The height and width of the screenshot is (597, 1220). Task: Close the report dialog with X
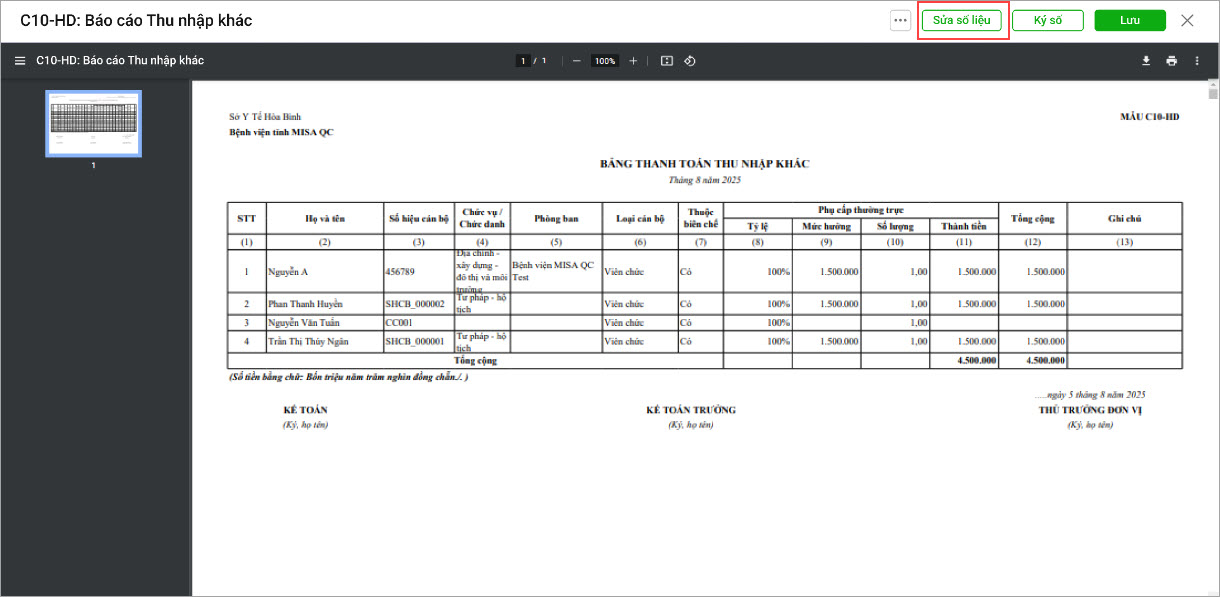tap(1187, 21)
